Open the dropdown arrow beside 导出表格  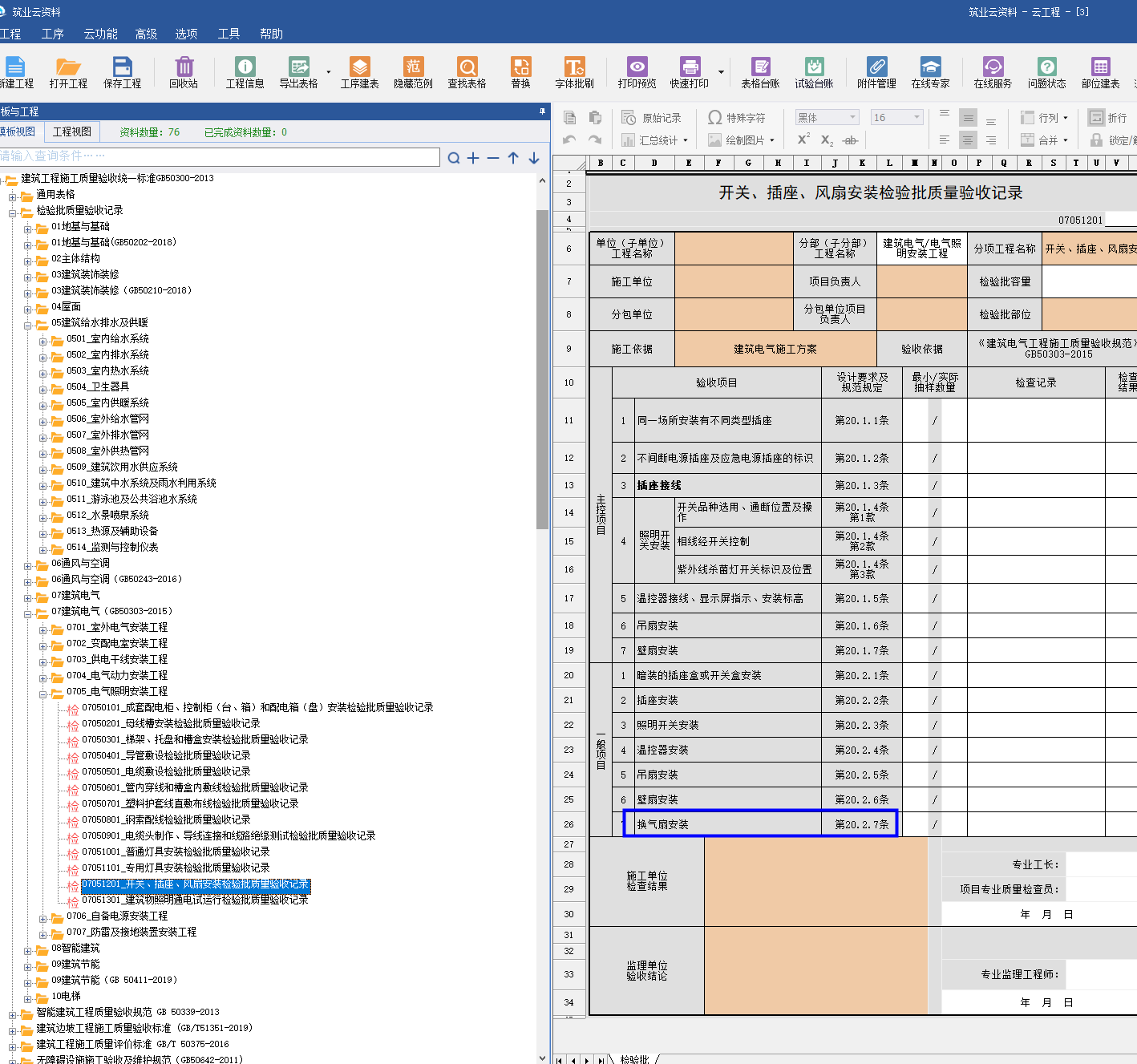coord(328,73)
